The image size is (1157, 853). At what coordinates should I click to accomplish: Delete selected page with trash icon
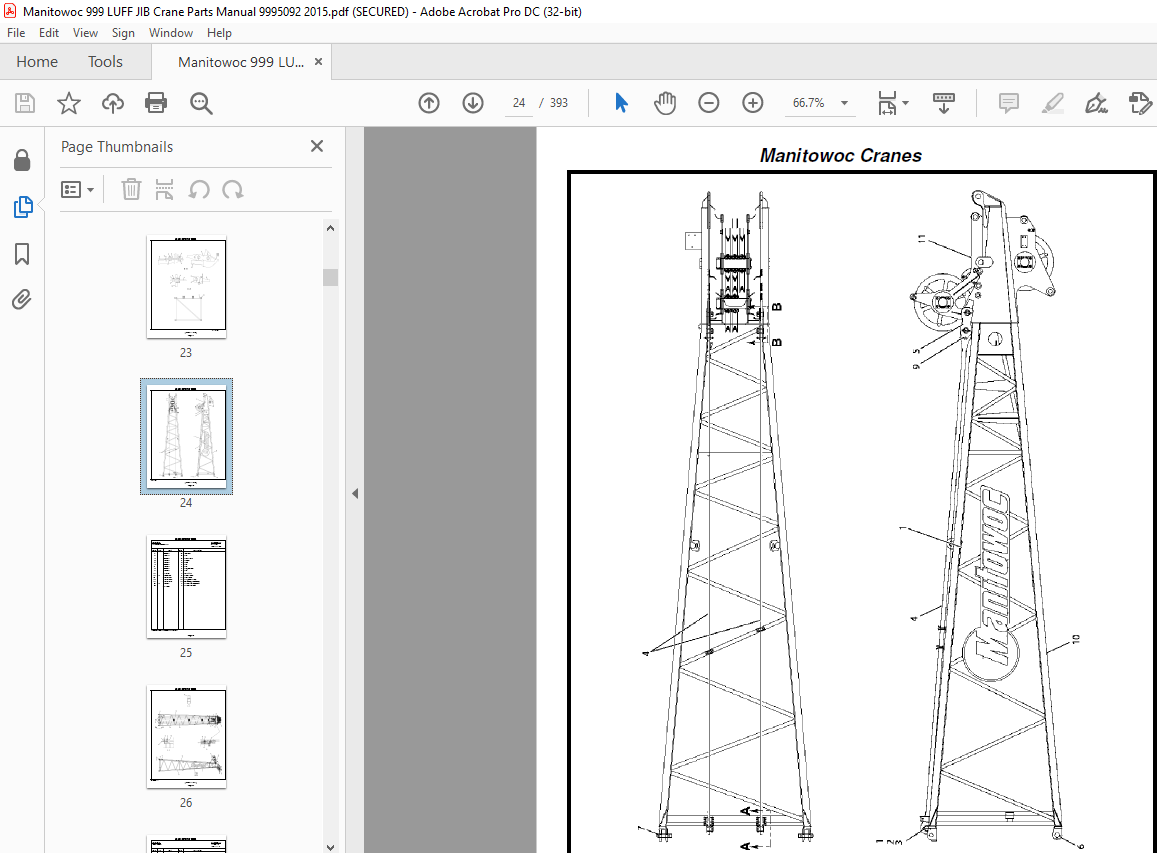coord(131,190)
